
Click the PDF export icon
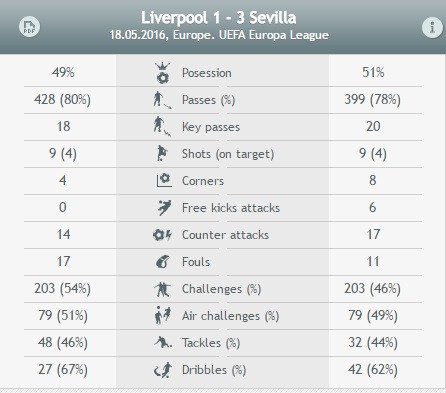click(29, 27)
